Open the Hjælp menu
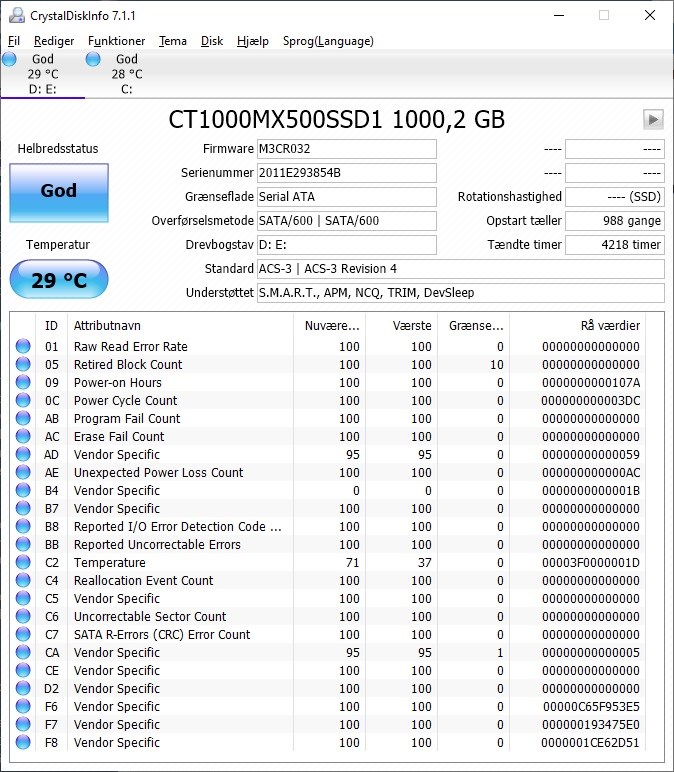Screen dimensions: 674x772 click(x=253, y=41)
